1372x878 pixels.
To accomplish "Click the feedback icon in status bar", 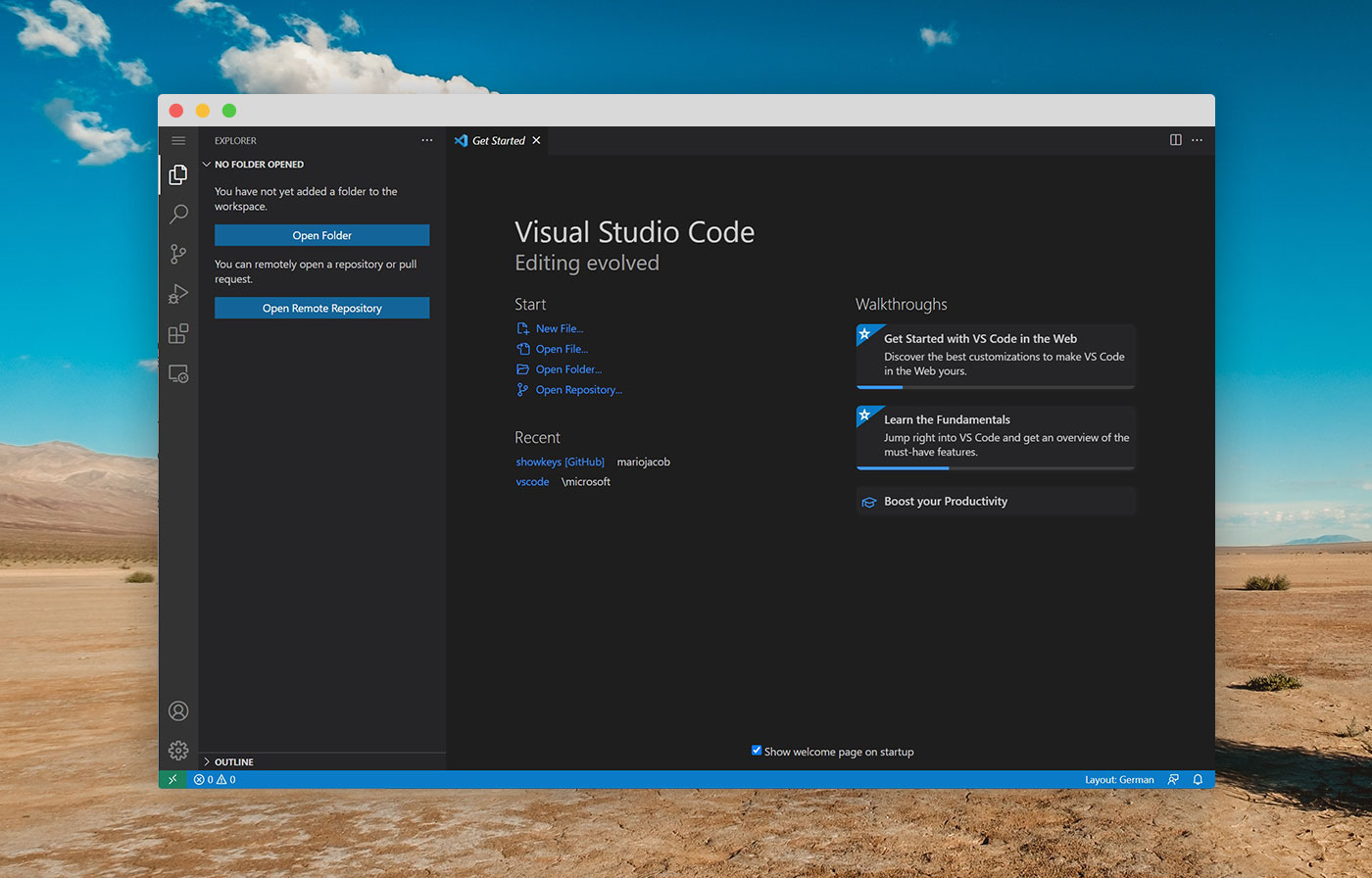I will [x=1173, y=779].
